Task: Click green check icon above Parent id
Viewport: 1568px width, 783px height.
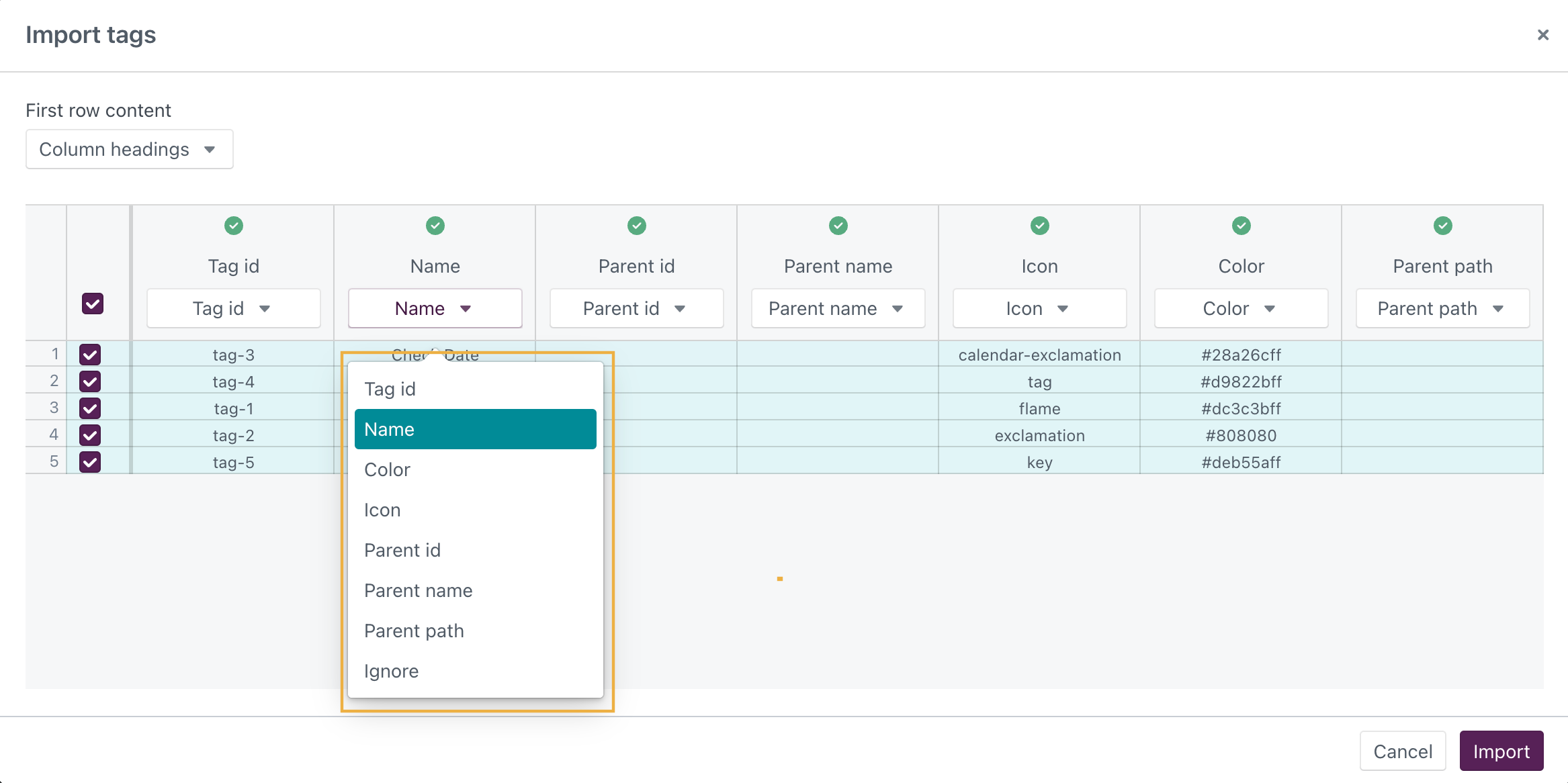Action: click(636, 226)
